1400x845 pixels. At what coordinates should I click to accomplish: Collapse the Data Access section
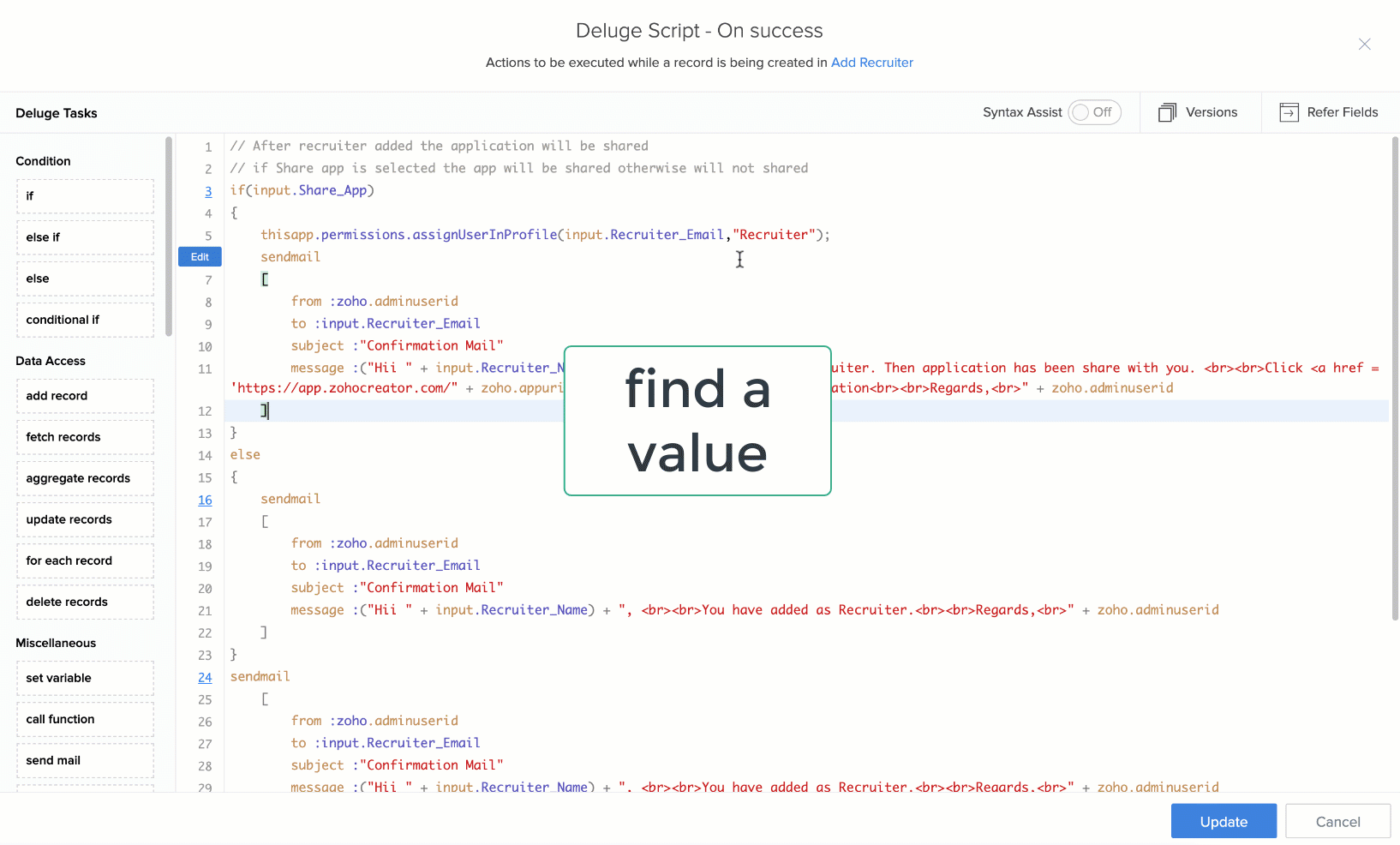[50, 361]
